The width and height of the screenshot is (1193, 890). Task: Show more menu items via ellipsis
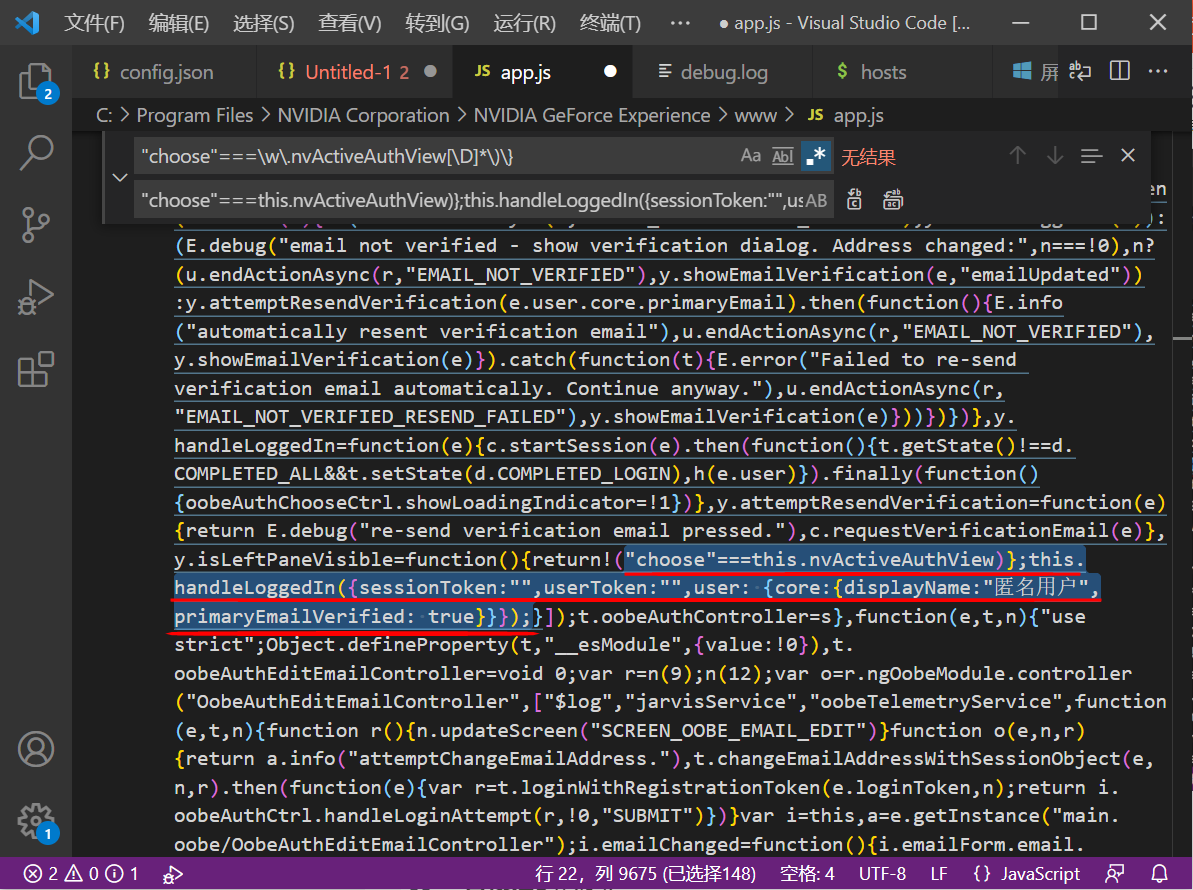pyautogui.click(x=679, y=23)
